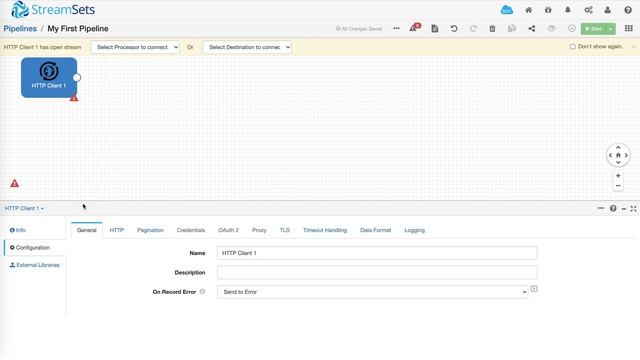Image resolution: width=640 pixels, height=360 pixels.
Task: Open the cloud Control Hub icon
Action: click(x=507, y=10)
